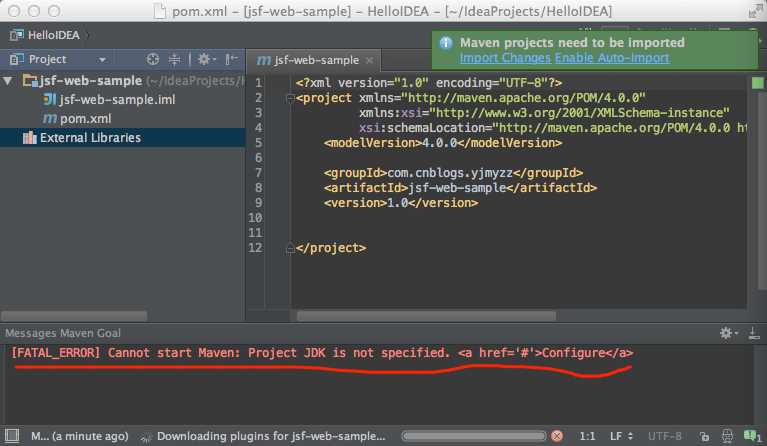Fold the project tag at line 2

click(290, 99)
